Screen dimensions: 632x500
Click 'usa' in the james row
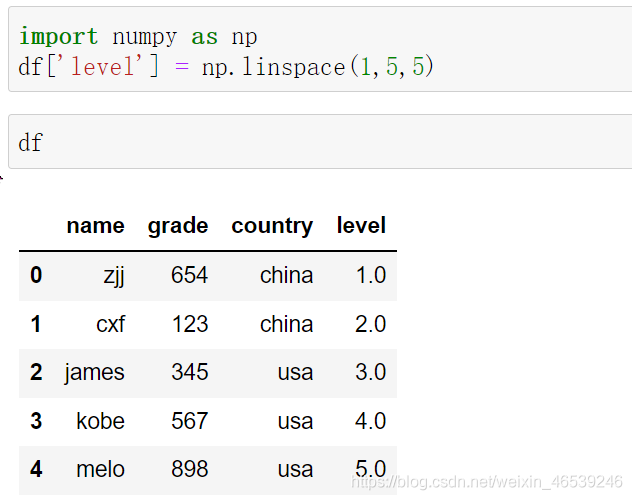pyautogui.click(x=295, y=373)
